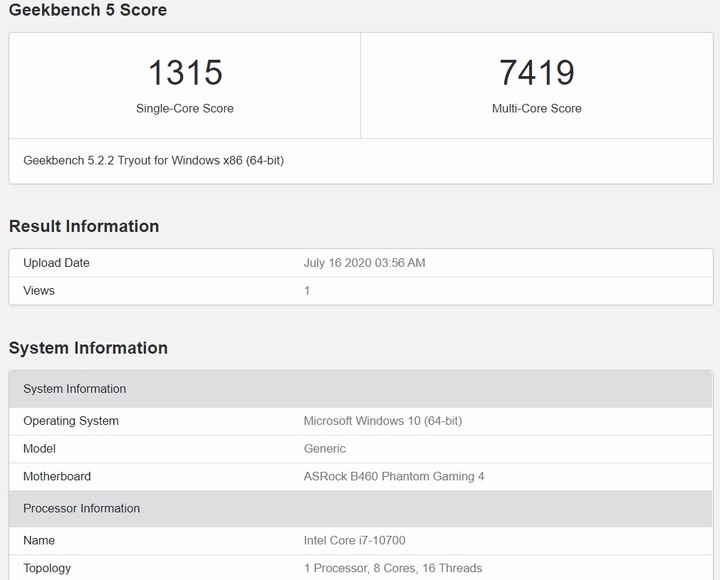Click the Multi-Core Score label
The image size is (720, 580).
pyautogui.click(x=537, y=108)
